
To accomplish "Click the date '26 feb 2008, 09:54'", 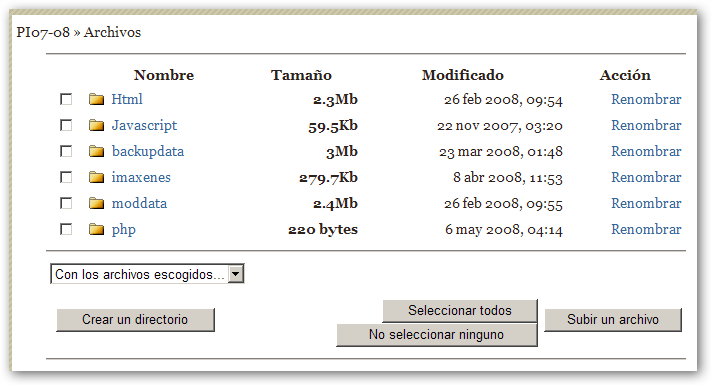I will (503, 100).
